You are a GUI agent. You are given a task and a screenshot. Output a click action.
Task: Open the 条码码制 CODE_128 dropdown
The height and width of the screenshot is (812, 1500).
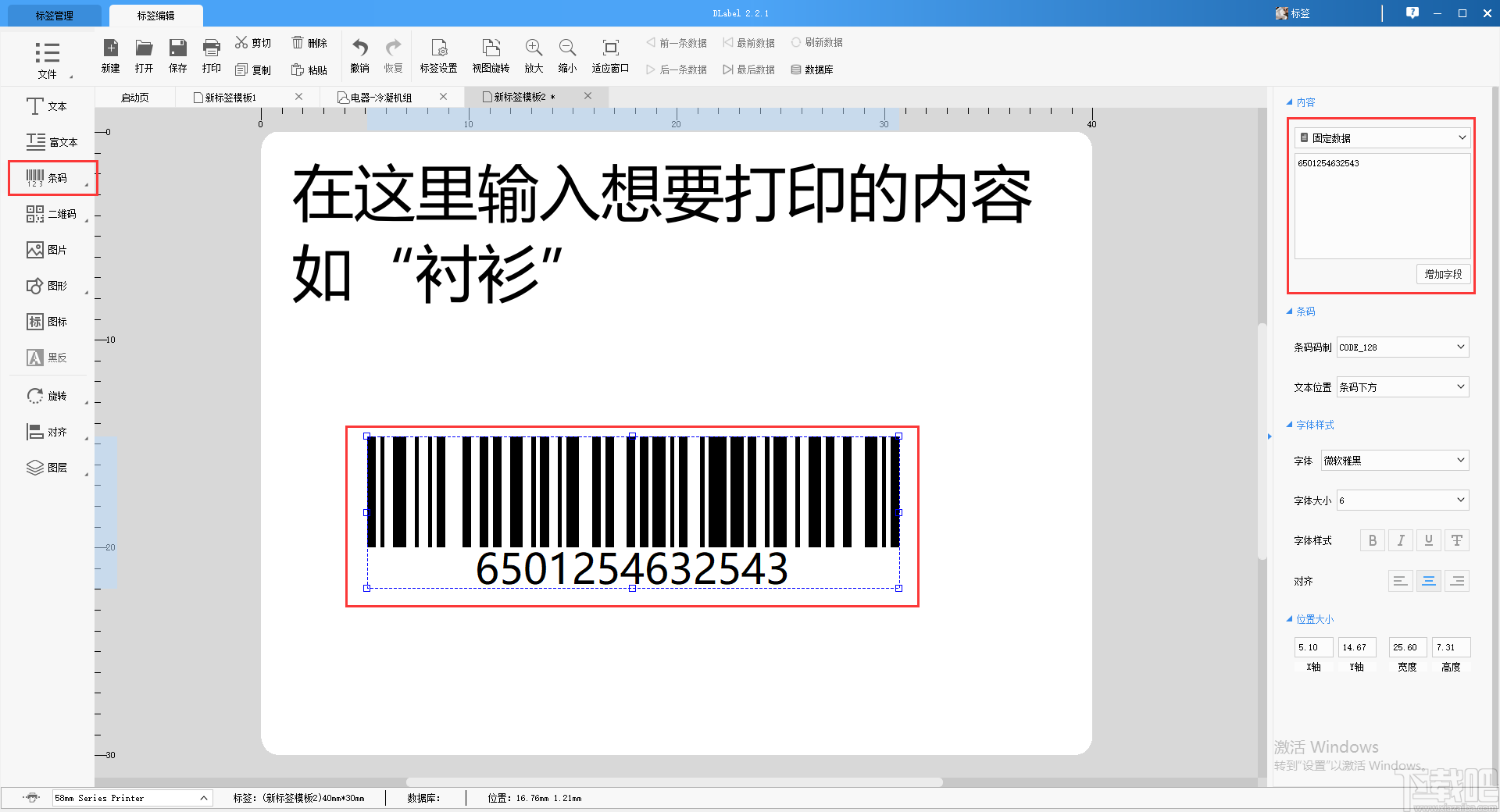coord(1402,347)
